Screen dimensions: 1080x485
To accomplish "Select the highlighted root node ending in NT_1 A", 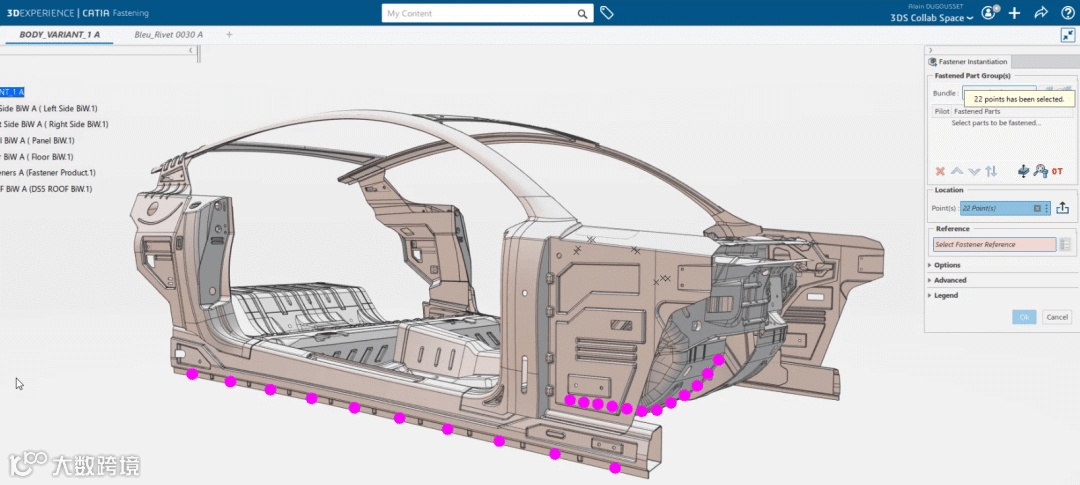I will tap(12, 92).
